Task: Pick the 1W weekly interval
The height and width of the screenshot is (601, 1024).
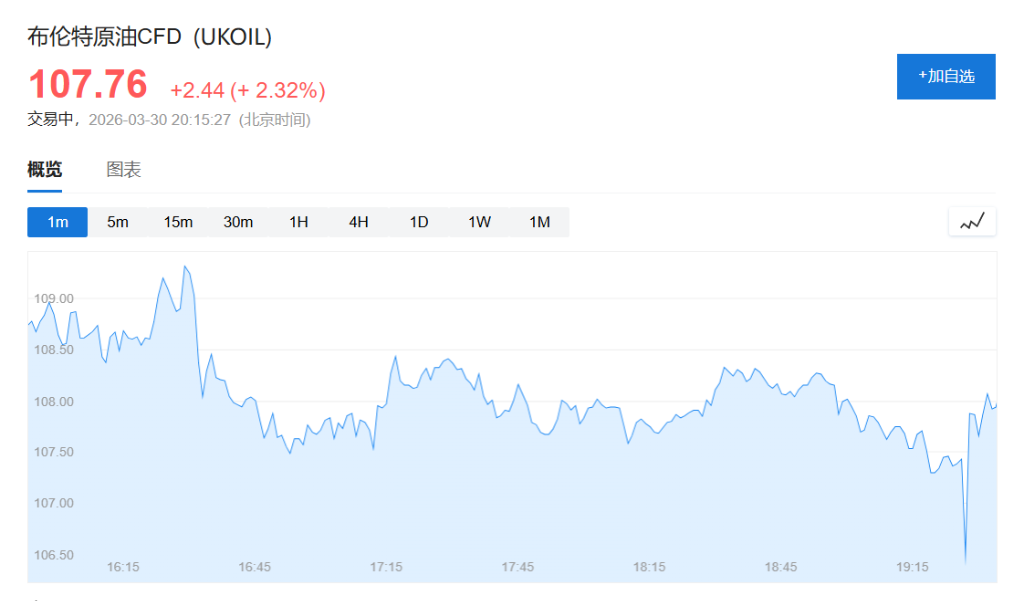Action: click(x=479, y=222)
